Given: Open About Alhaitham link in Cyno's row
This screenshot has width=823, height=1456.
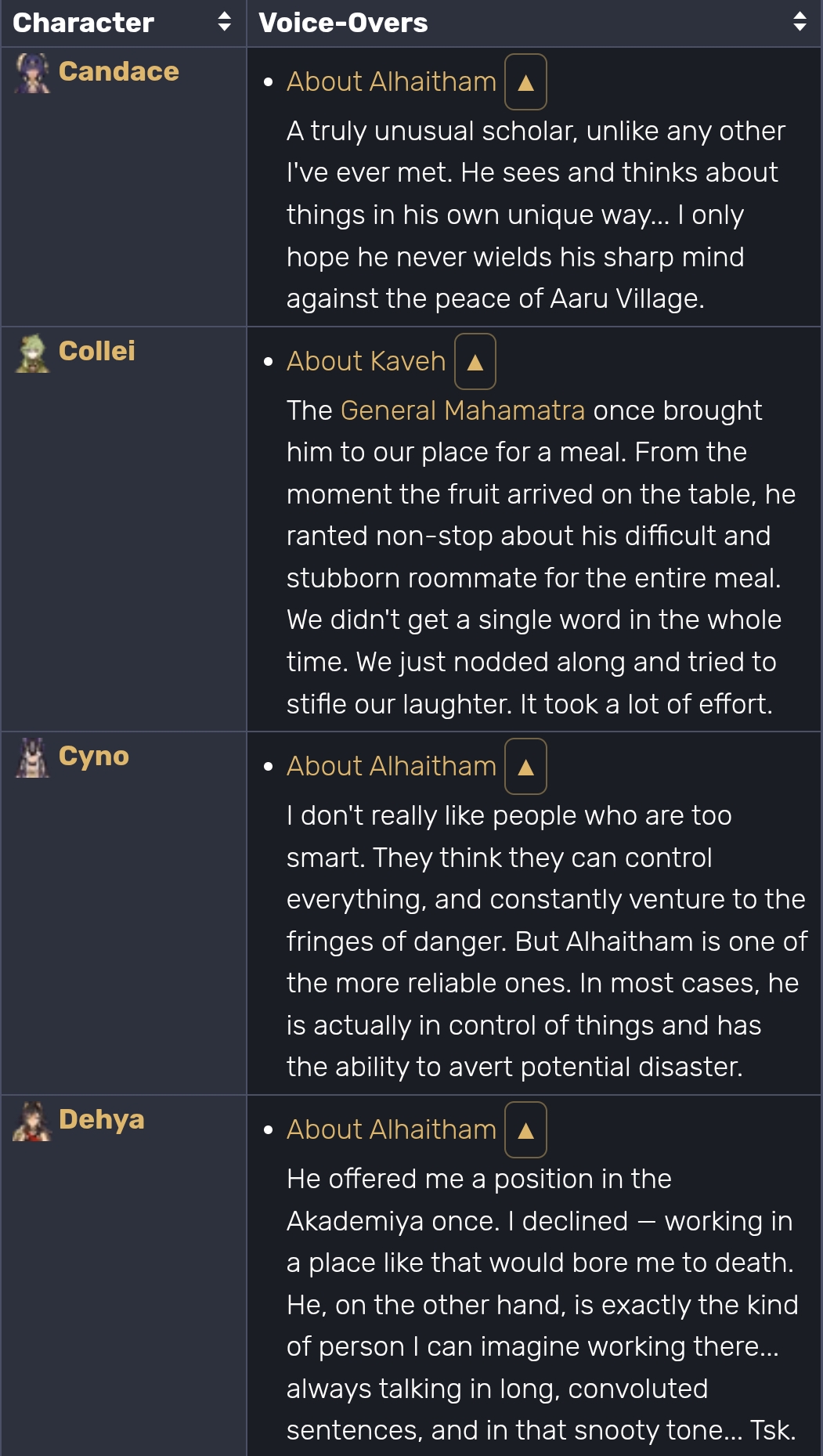Looking at the screenshot, I should 392,766.
